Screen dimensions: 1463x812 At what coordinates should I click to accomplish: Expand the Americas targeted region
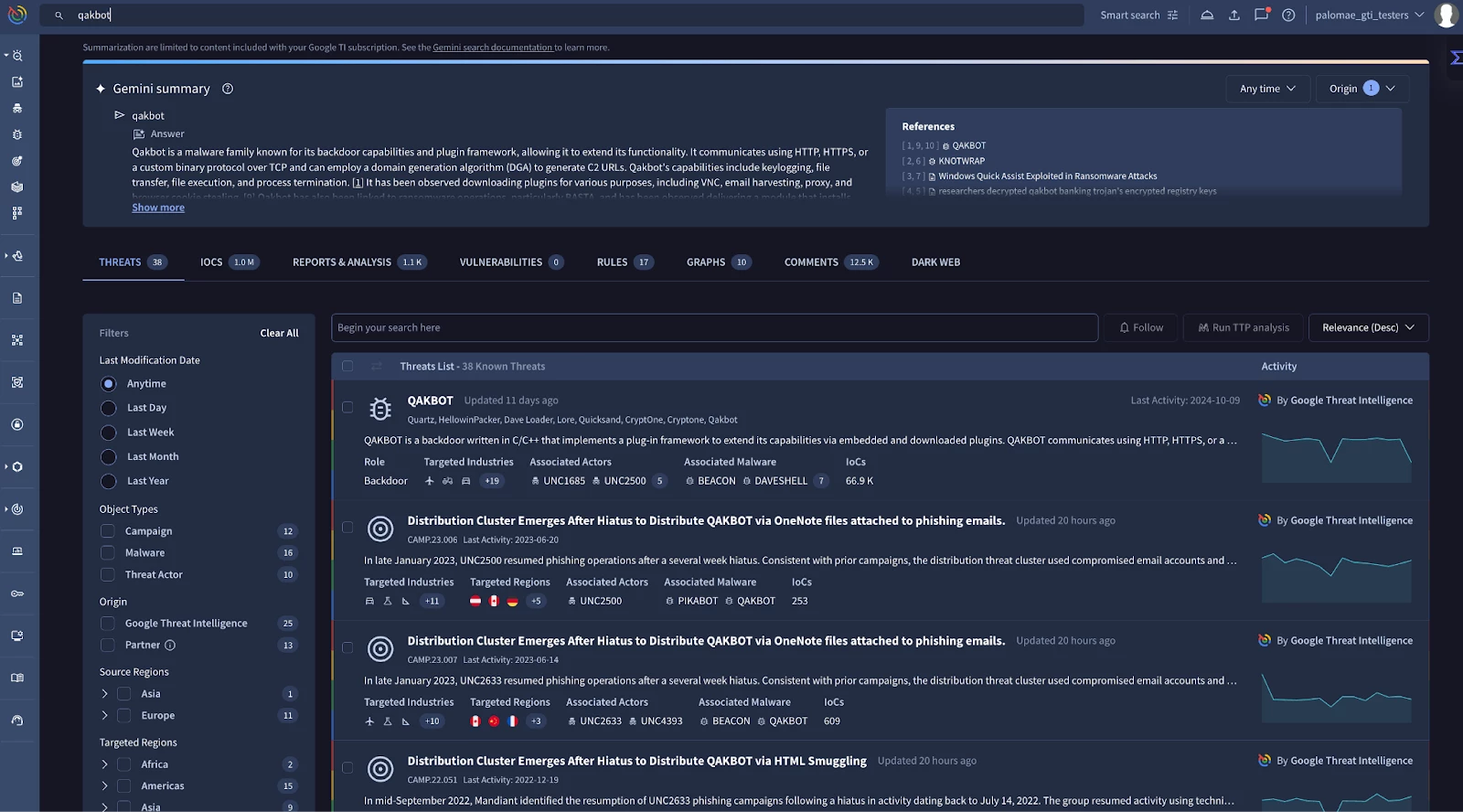104,786
